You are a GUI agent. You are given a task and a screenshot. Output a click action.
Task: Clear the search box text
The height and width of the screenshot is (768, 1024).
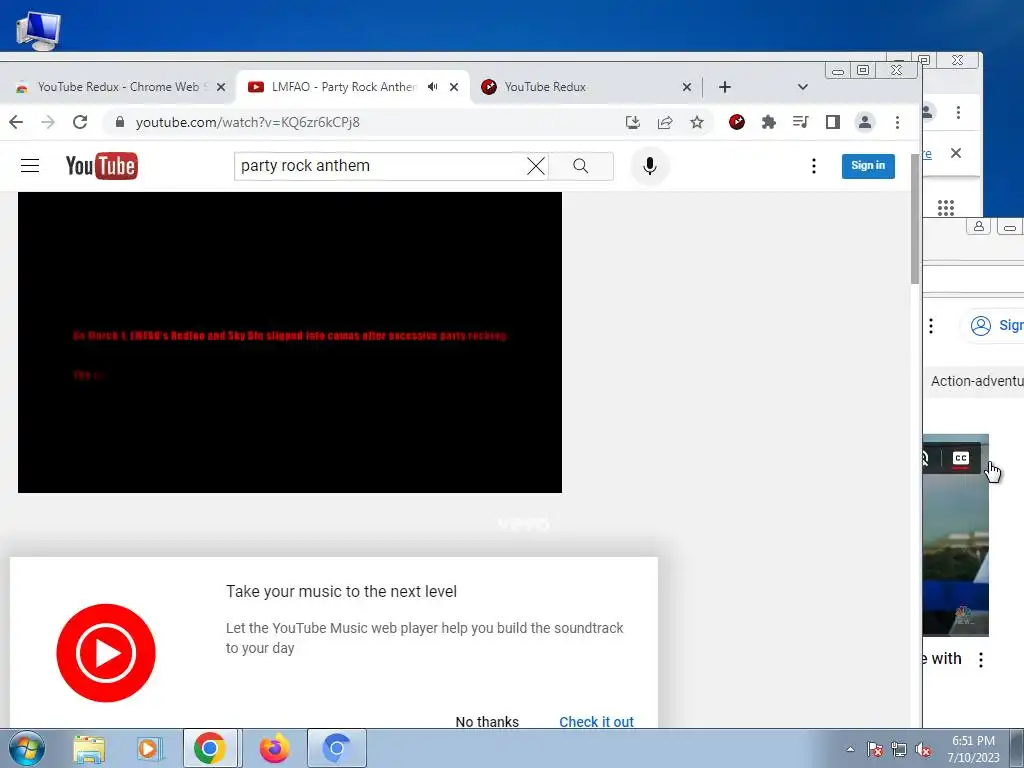(536, 166)
